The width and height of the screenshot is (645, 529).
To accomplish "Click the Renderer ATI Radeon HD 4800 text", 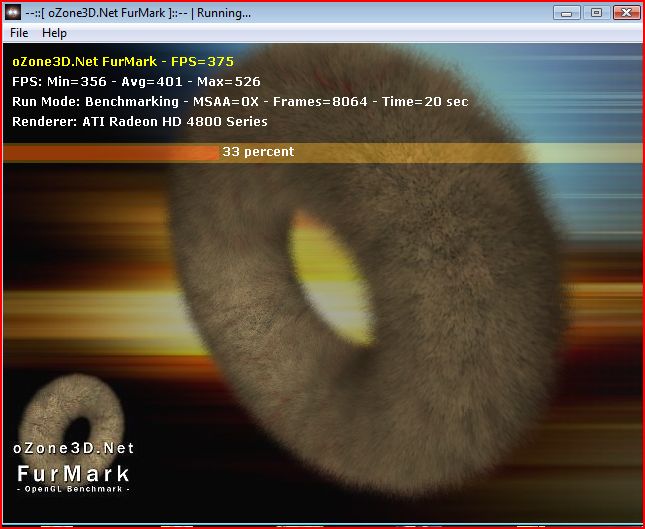I will coord(140,122).
